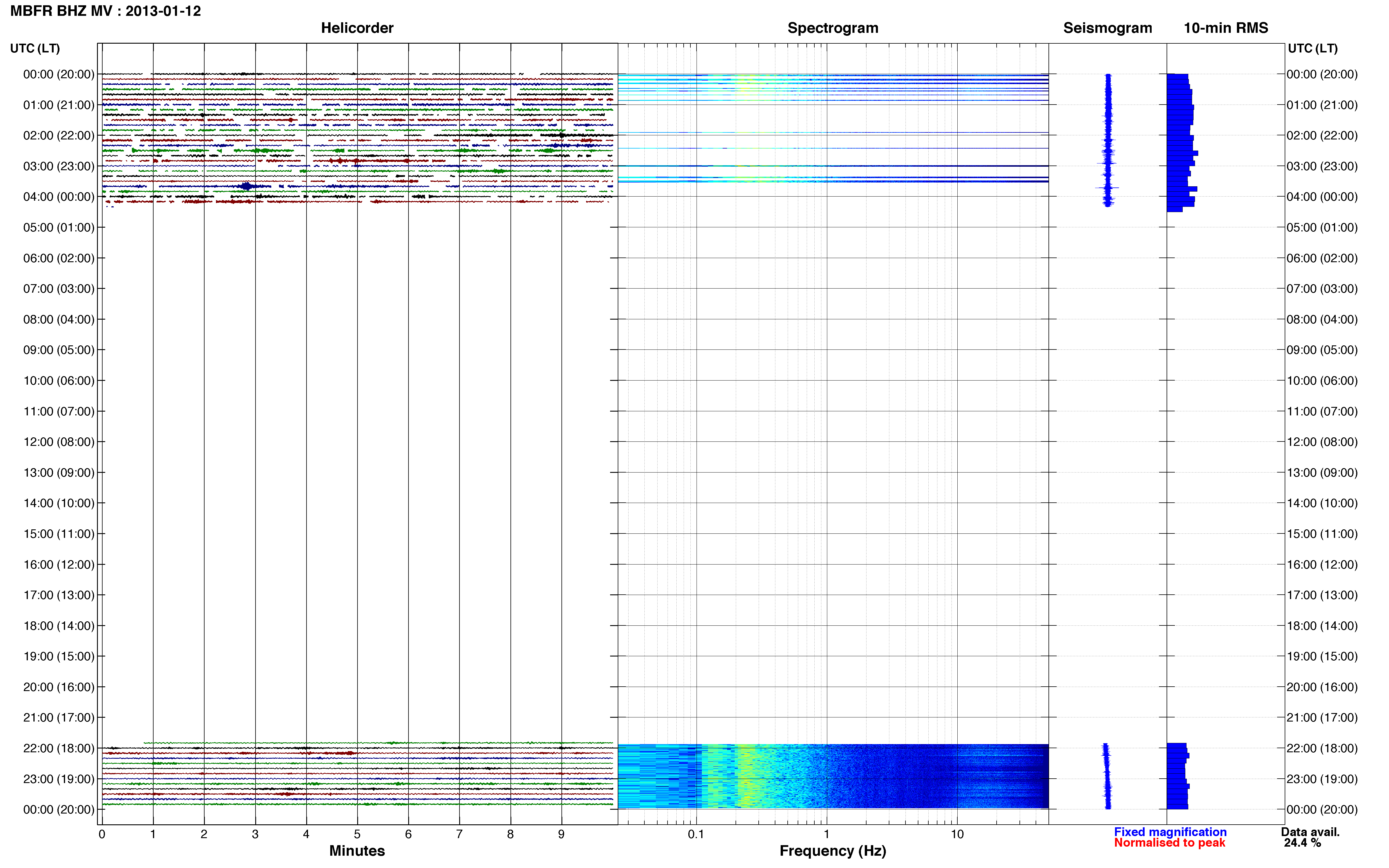Click minute tick label 5

point(357,834)
